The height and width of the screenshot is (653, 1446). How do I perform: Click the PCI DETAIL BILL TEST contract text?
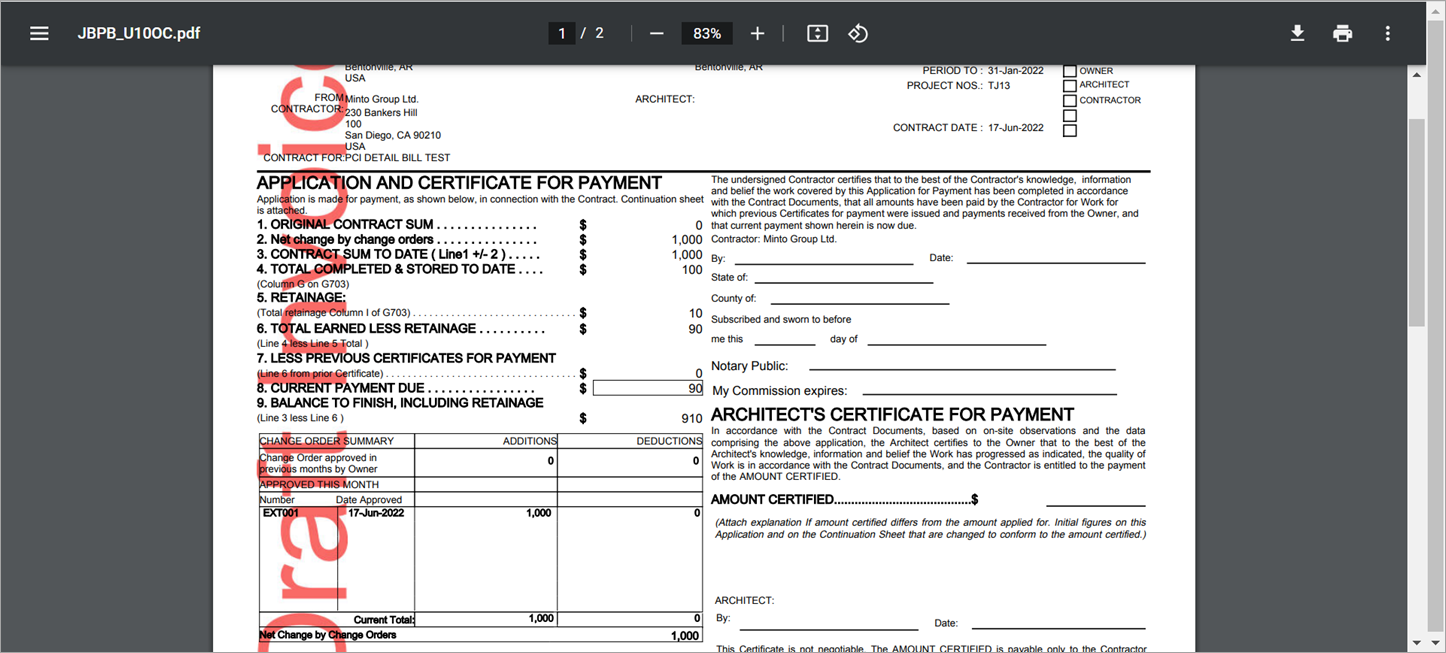[397, 158]
